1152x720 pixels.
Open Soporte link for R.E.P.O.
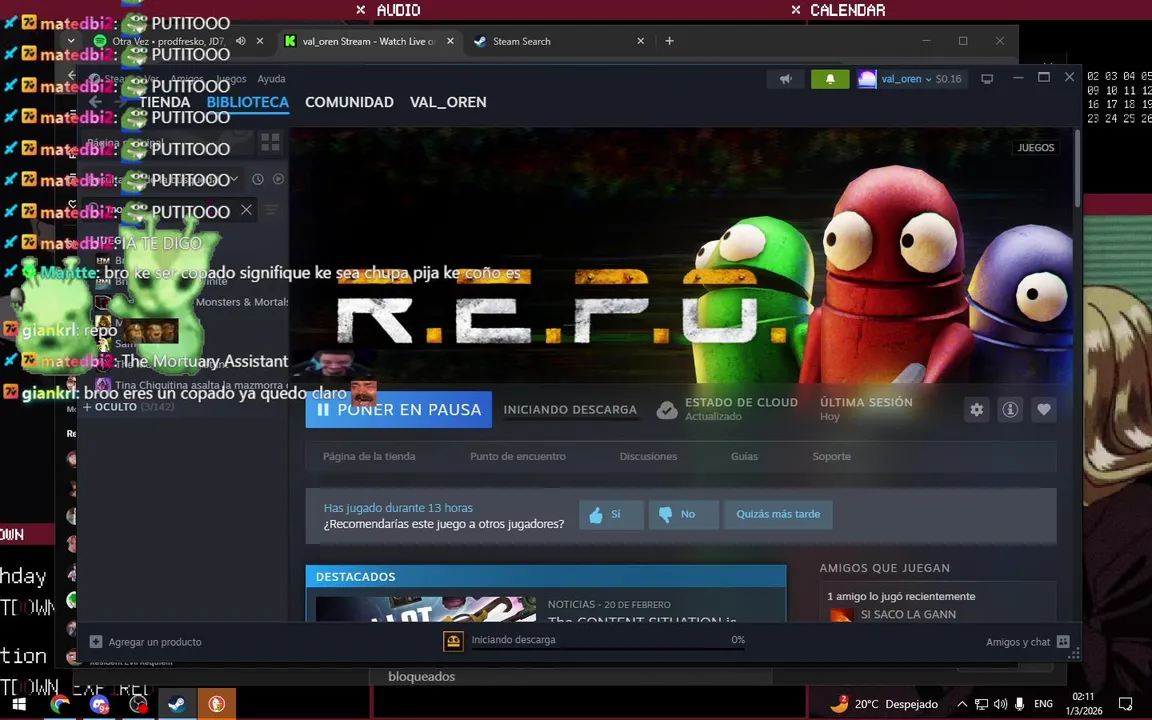tap(831, 456)
